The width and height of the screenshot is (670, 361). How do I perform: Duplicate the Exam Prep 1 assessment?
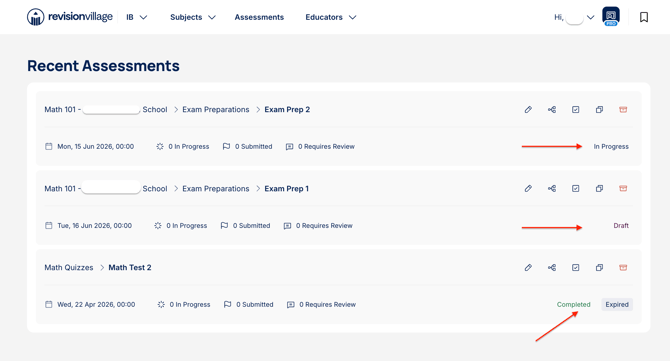[x=599, y=188]
